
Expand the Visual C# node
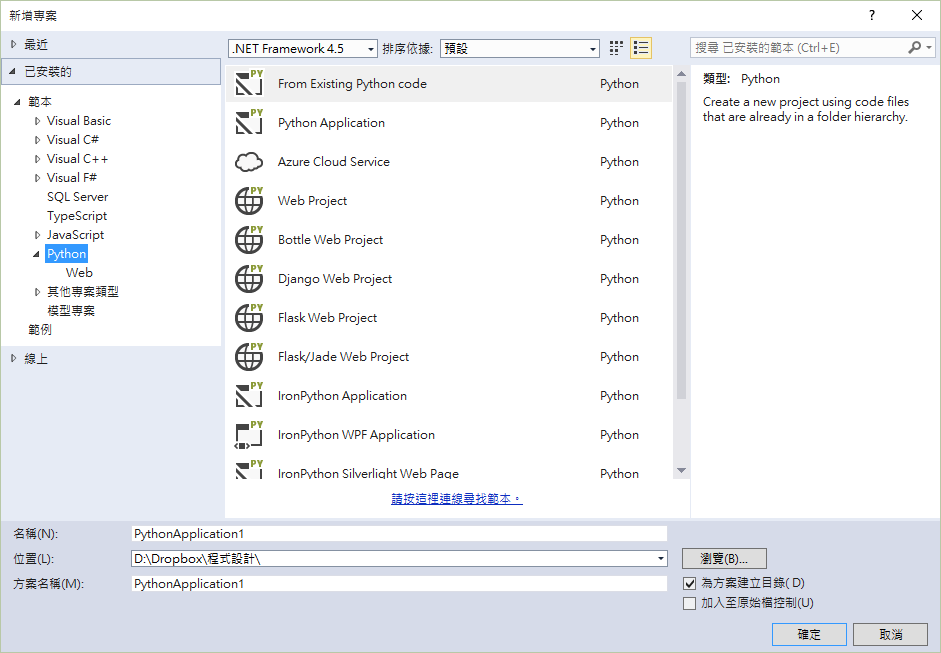click(x=37, y=140)
